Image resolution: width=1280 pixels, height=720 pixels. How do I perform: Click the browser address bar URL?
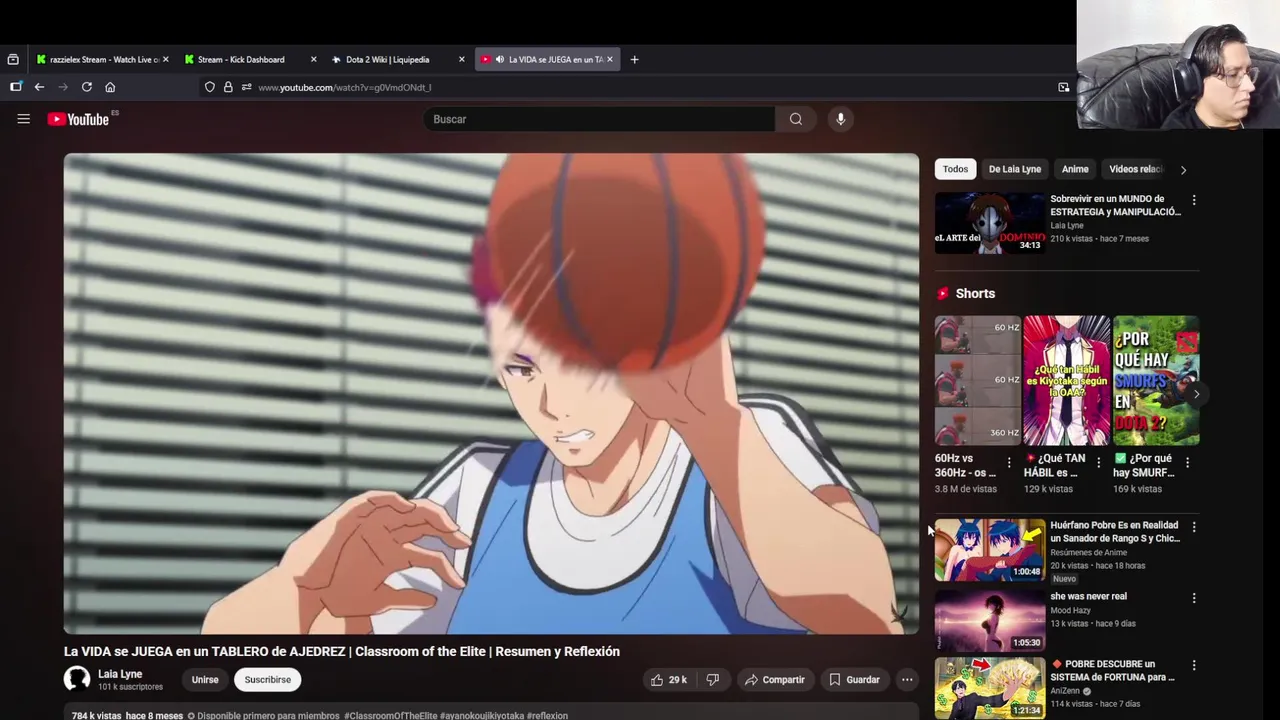click(x=344, y=87)
